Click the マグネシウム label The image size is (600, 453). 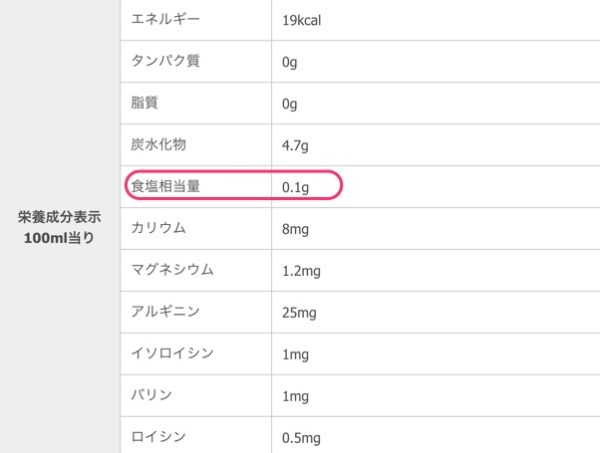point(172,269)
